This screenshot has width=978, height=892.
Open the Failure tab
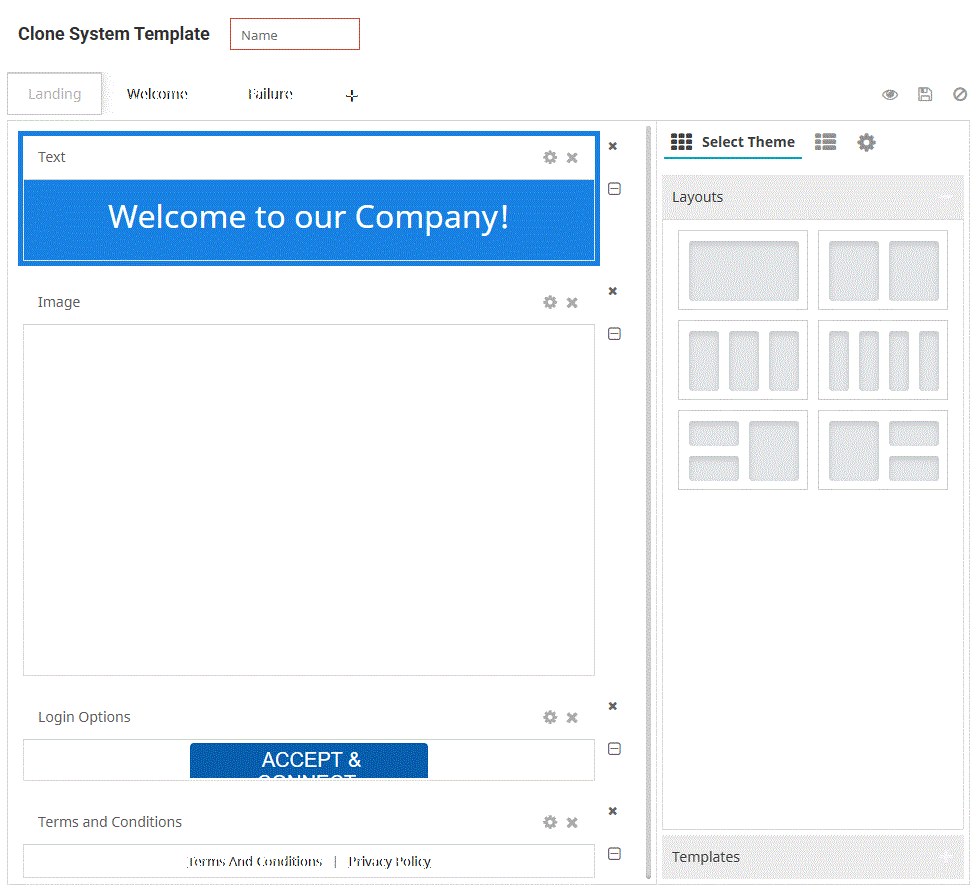270,93
